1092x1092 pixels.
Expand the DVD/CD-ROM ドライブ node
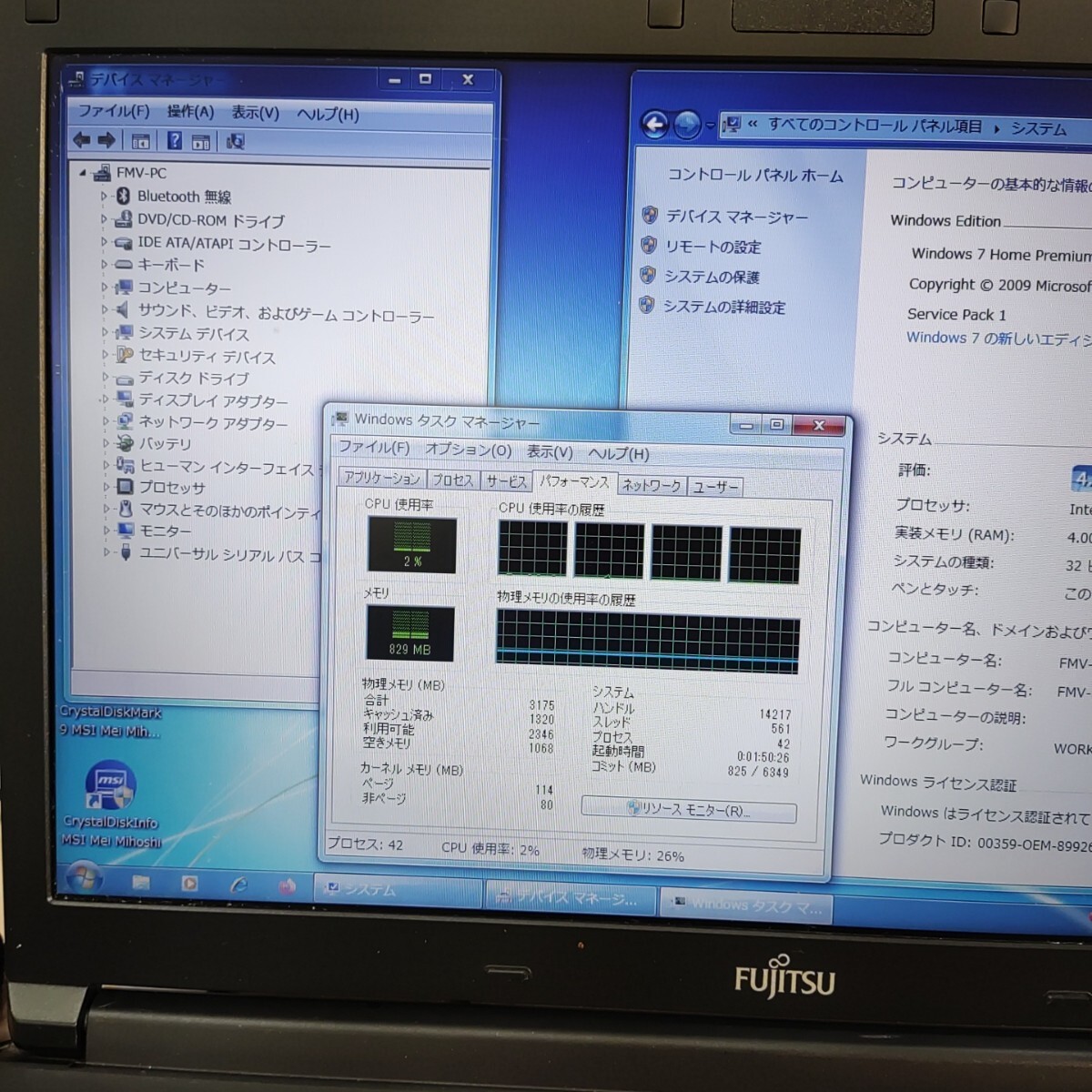click(104, 219)
